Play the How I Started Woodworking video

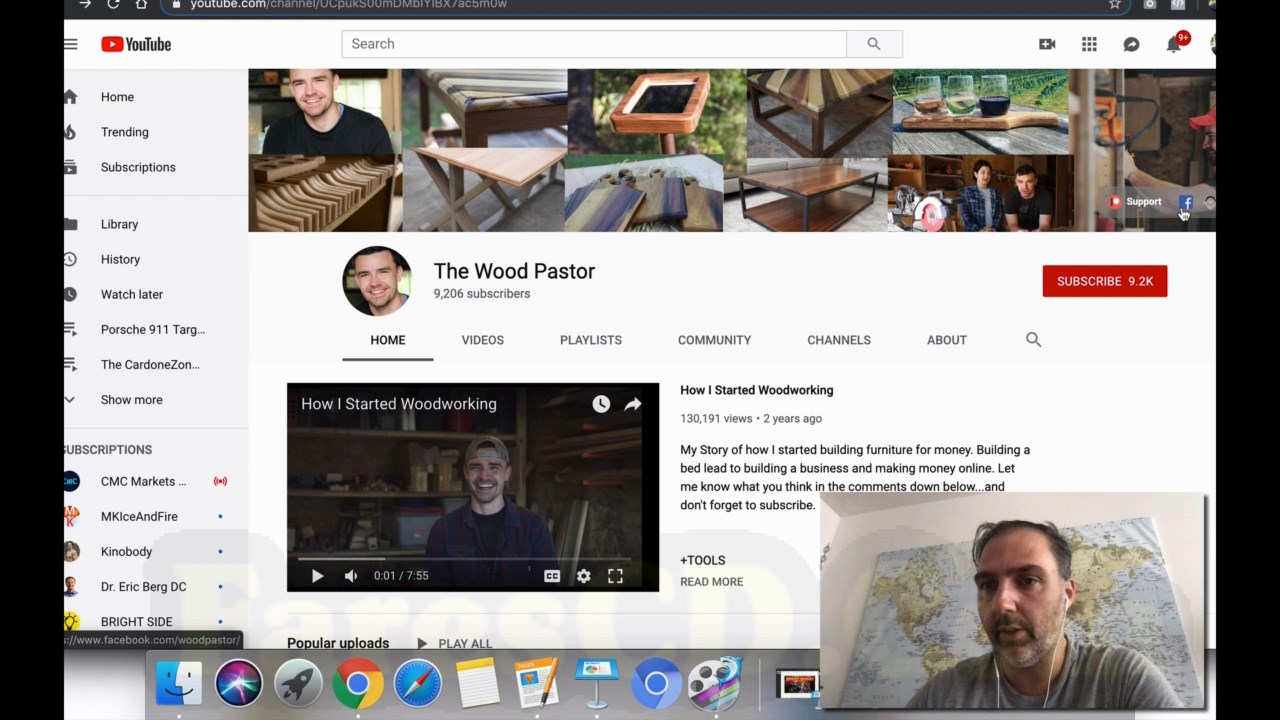317,576
